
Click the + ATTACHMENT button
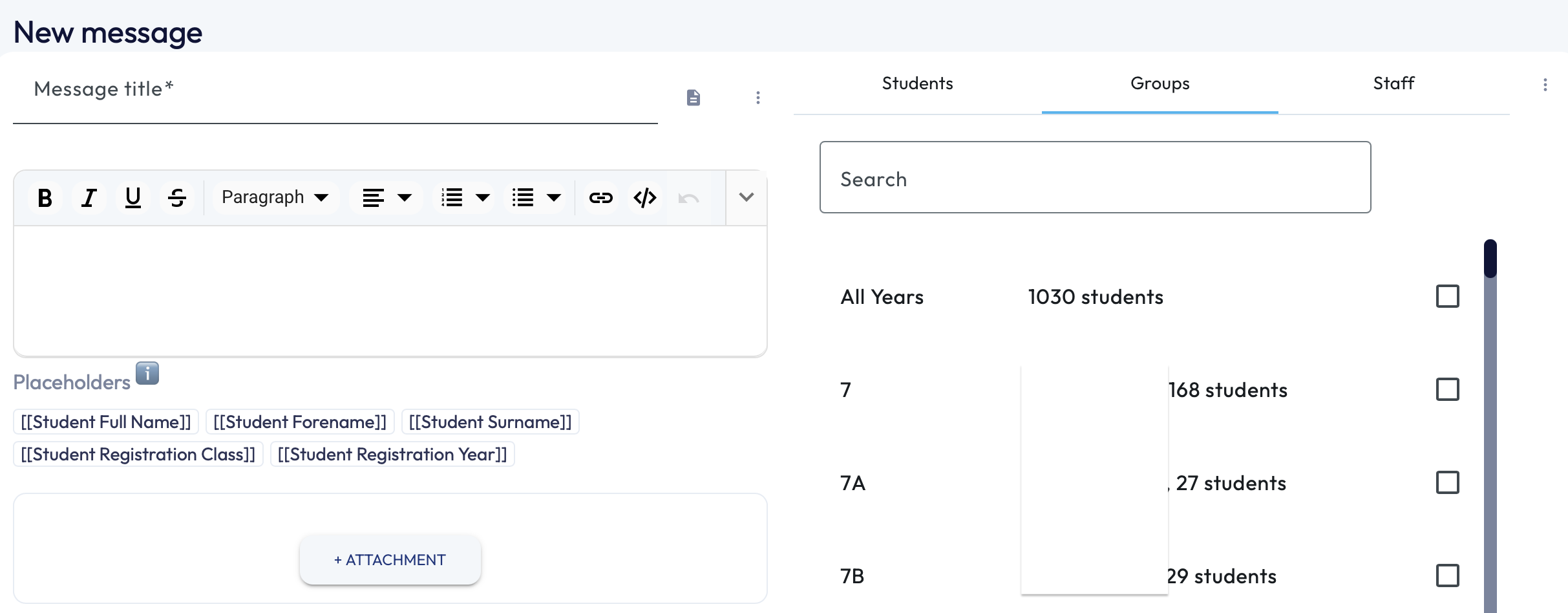(x=390, y=560)
